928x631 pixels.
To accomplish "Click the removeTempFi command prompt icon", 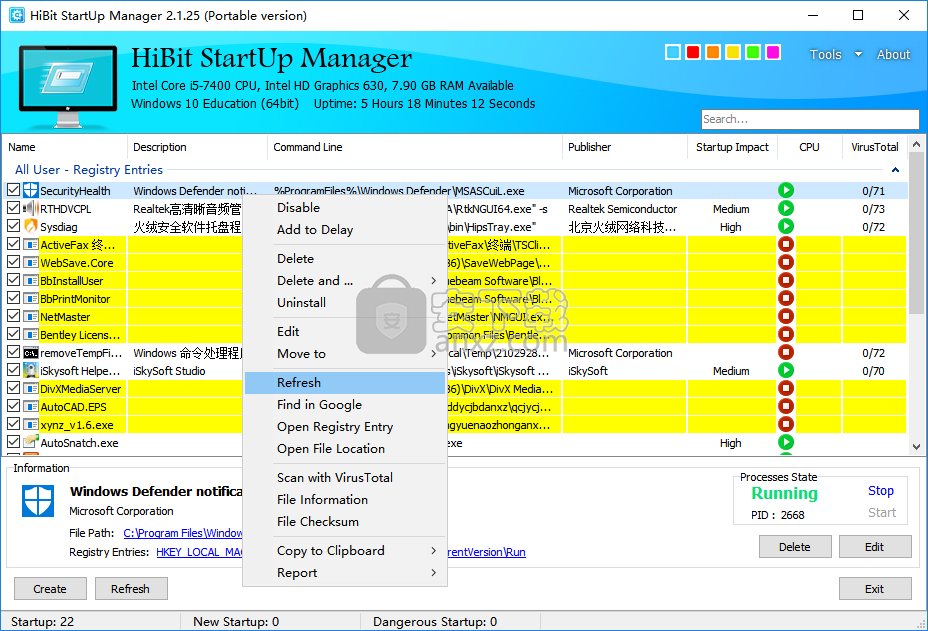I will pyautogui.click(x=30, y=353).
